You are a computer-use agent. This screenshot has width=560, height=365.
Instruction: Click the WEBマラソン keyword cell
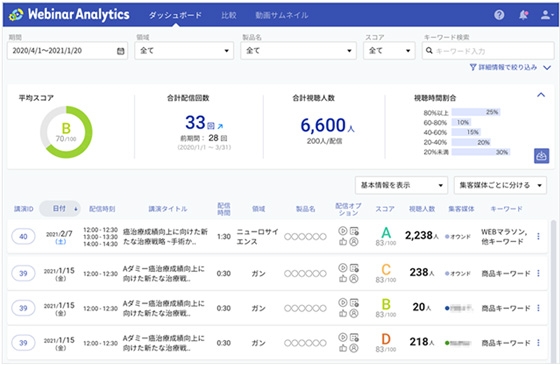(504, 236)
